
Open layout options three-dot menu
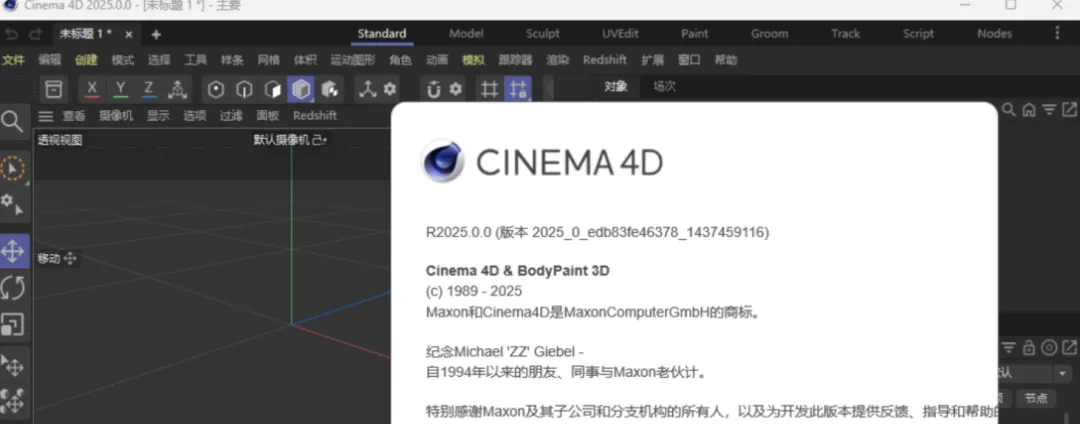(x=1057, y=34)
